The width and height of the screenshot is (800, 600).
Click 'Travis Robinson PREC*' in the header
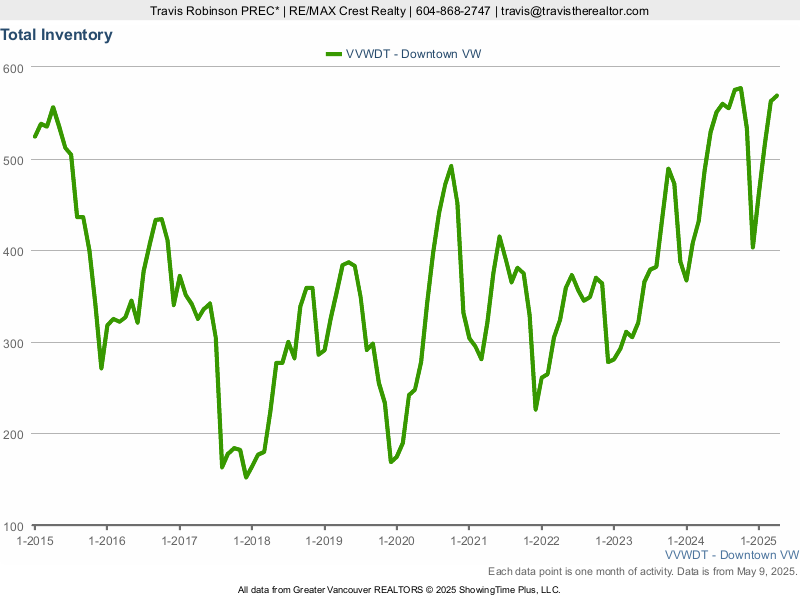point(215,11)
